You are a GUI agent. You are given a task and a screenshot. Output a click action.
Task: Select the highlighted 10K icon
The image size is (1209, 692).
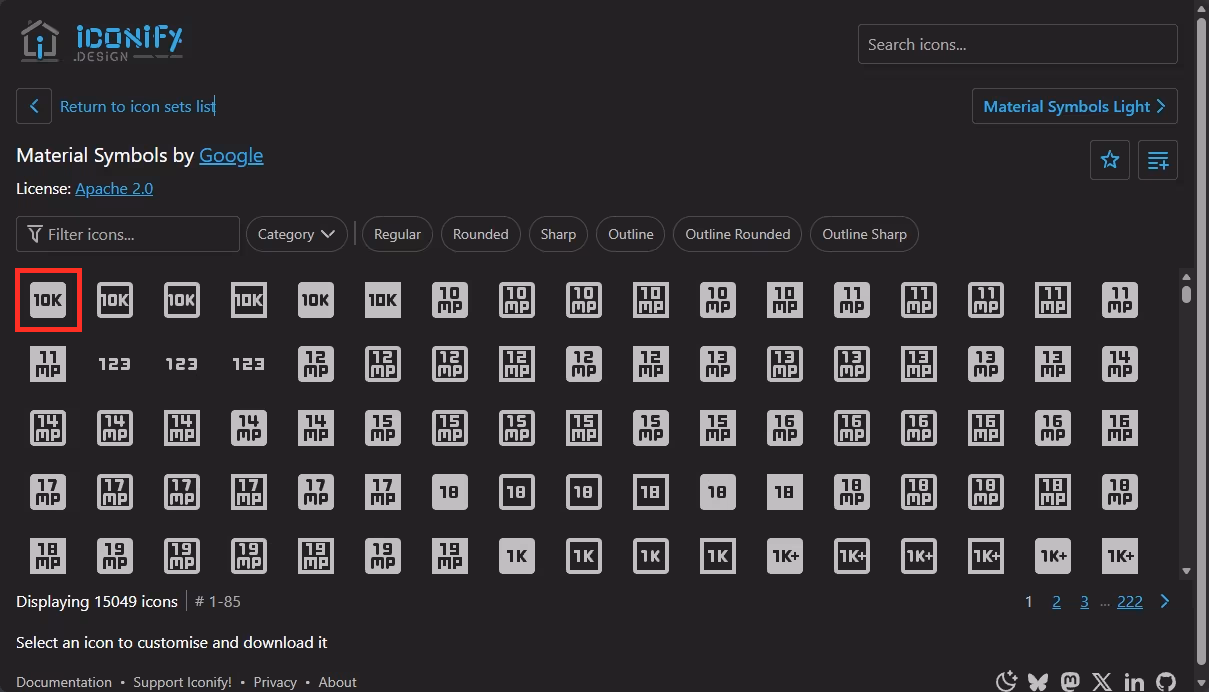(48, 299)
